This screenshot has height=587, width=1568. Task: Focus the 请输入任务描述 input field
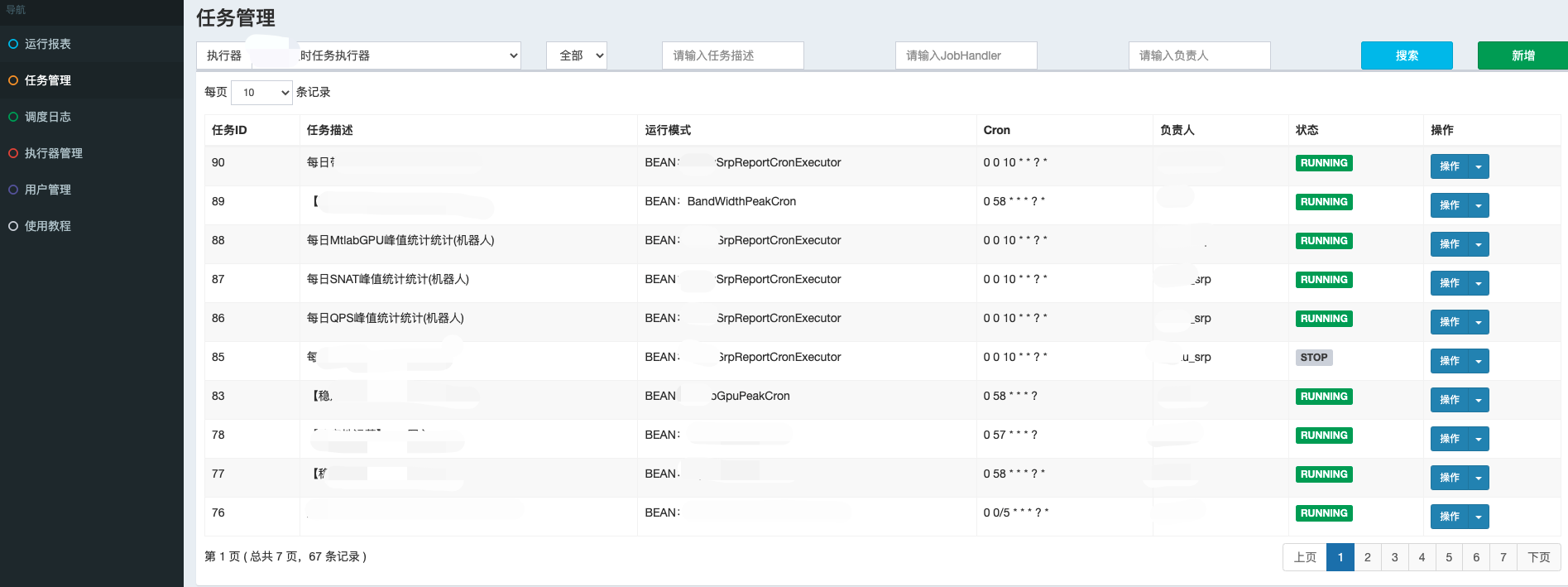point(732,55)
